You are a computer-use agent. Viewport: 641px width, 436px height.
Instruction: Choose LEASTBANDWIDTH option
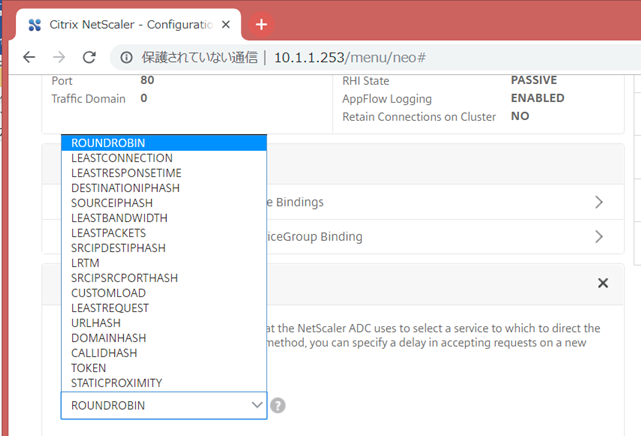[164, 218]
